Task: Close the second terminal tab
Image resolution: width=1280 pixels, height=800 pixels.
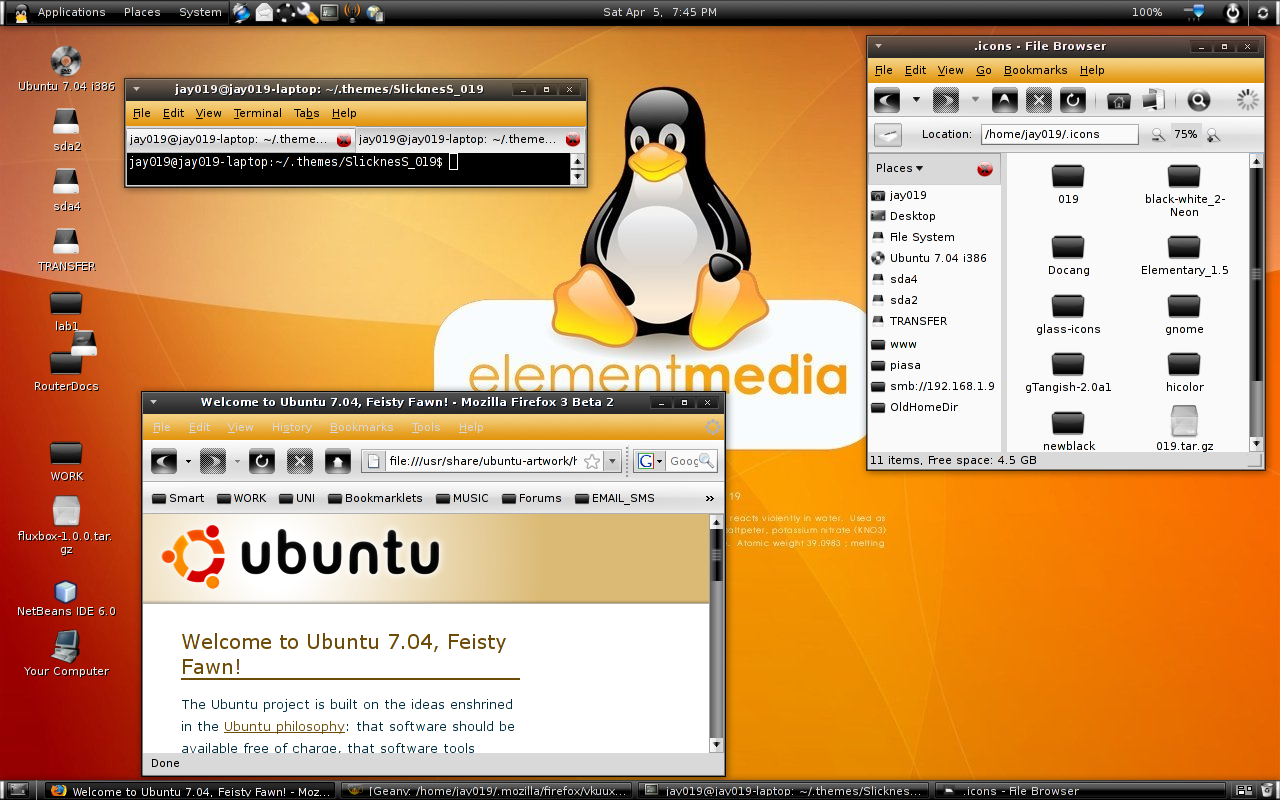Action: [x=573, y=140]
